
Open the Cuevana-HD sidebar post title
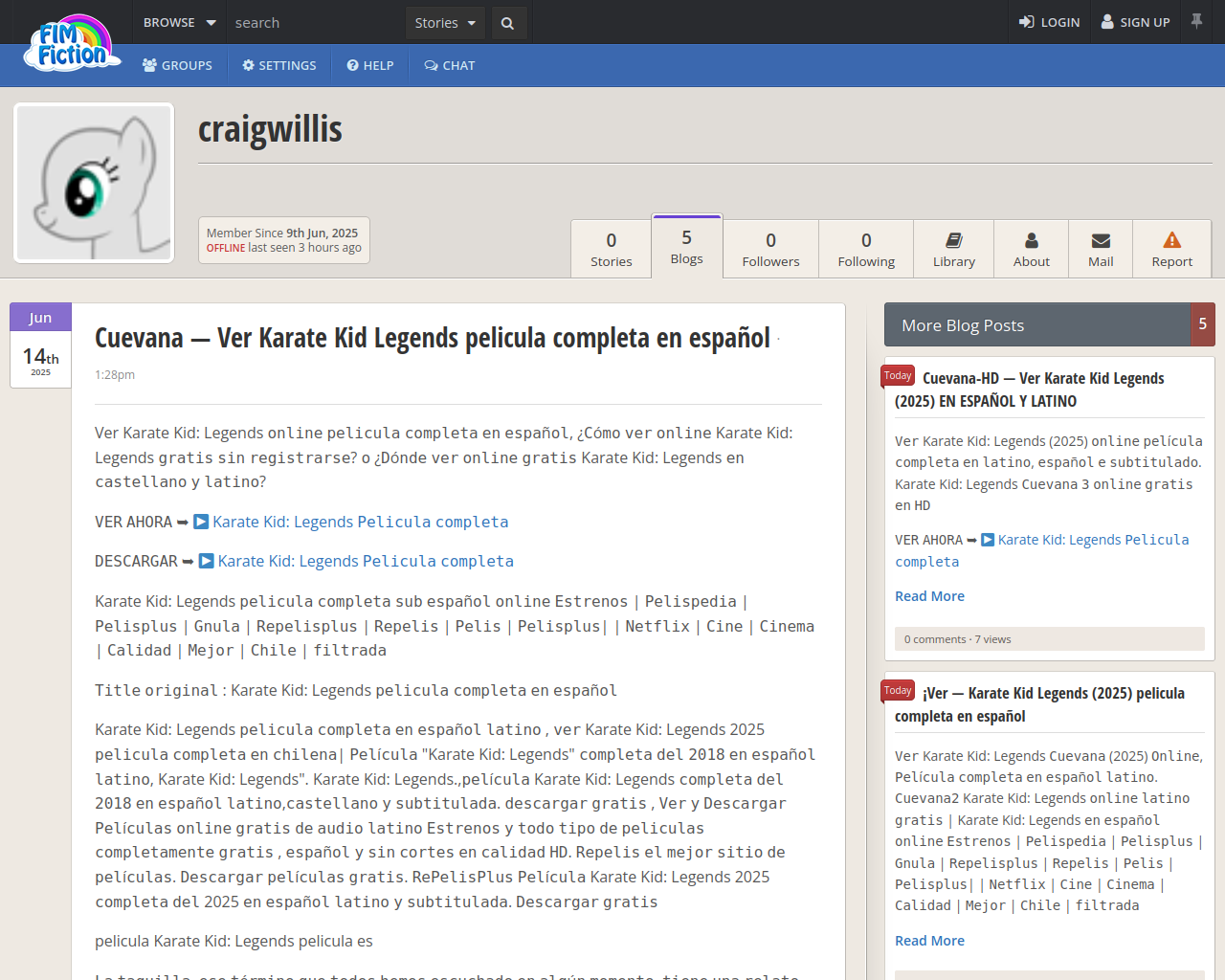pyautogui.click(x=1030, y=390)
